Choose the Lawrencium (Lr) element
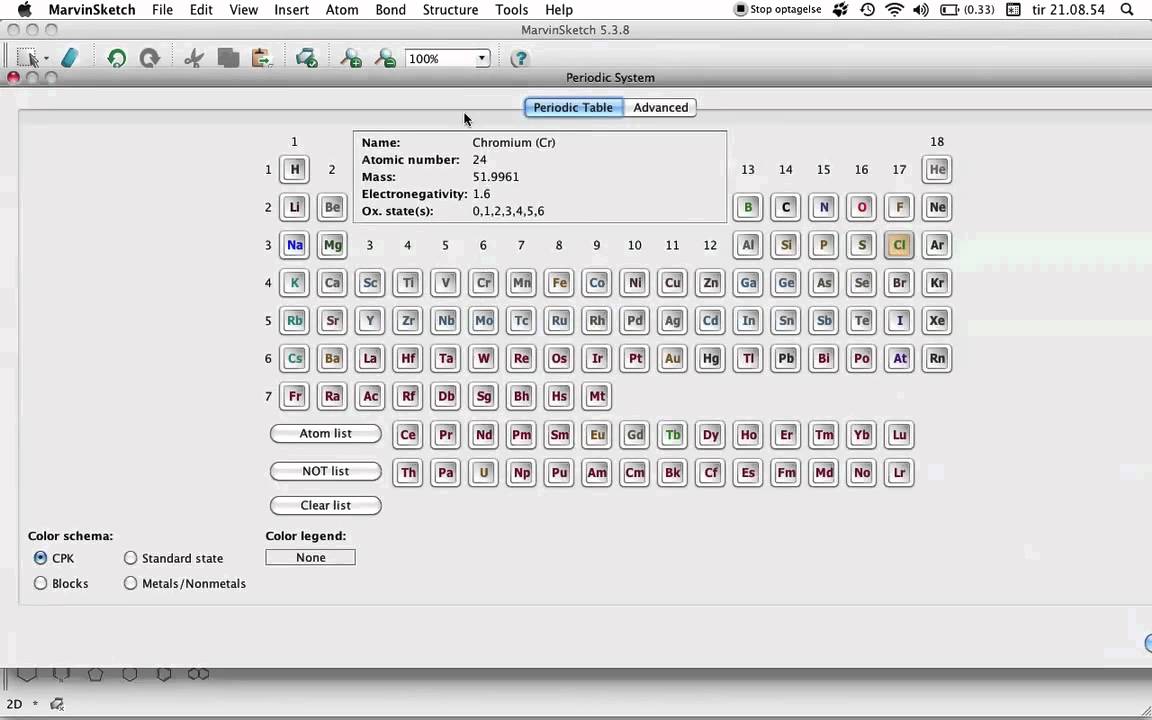 [899, 472]
